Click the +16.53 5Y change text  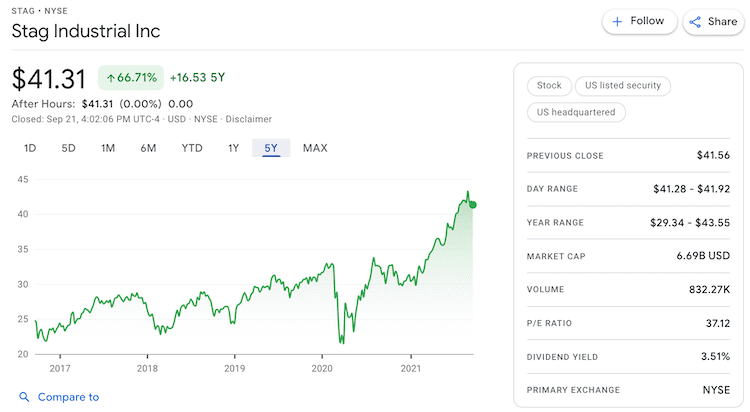coord(197,78)
